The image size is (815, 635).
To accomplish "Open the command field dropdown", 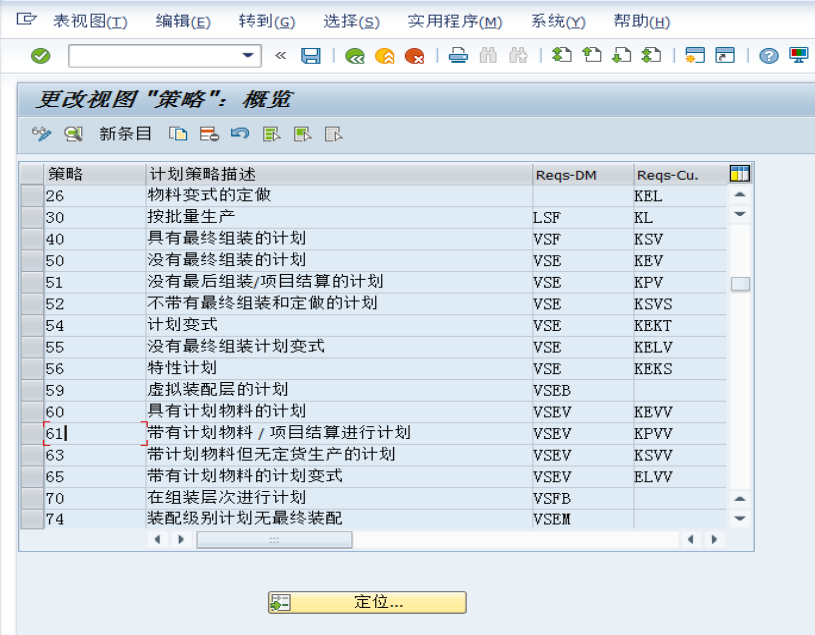I will [246, 57].
